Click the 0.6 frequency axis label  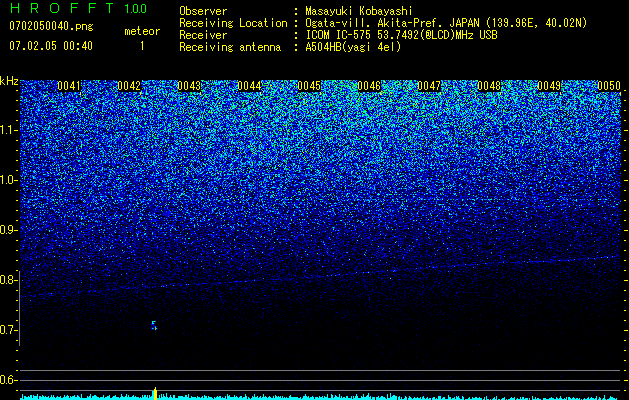tap(9, 380)
